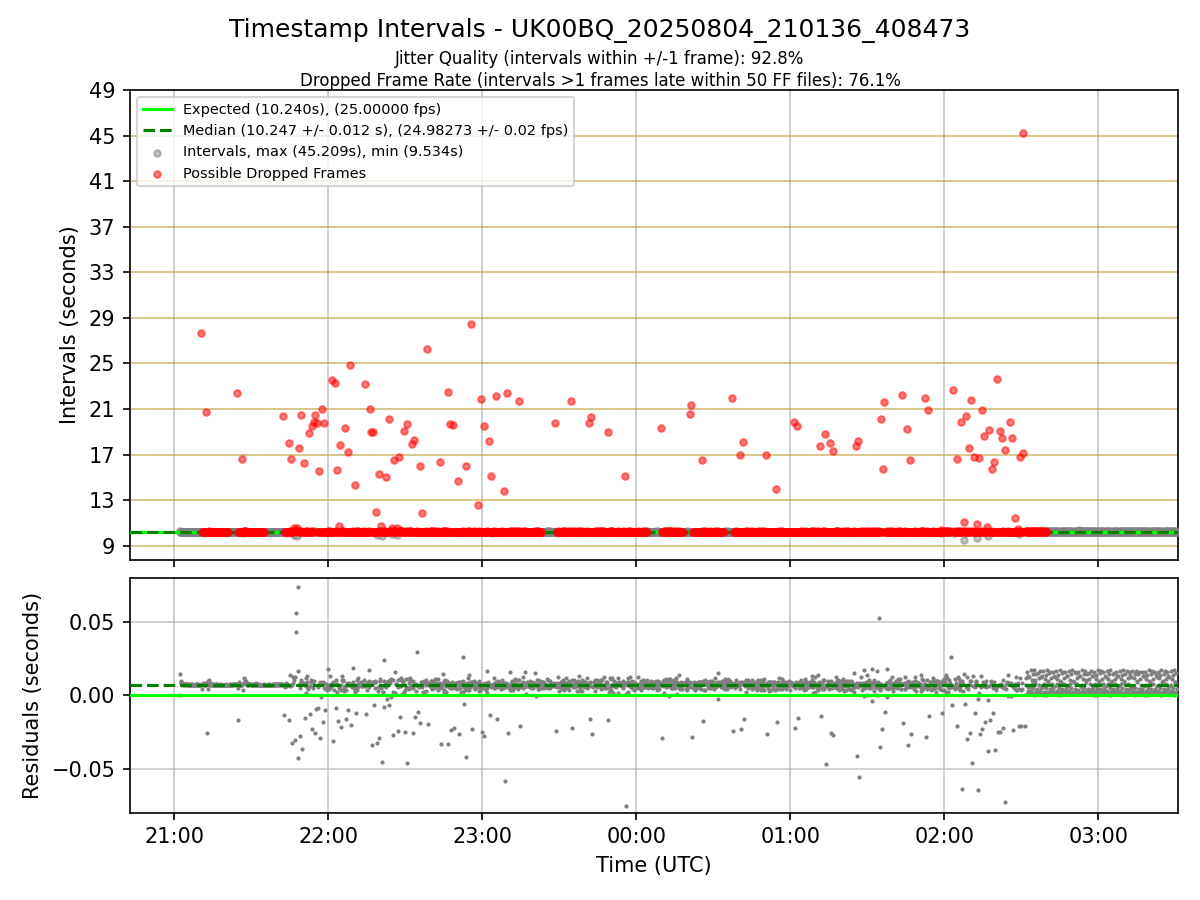The width and height of the screenshot is (1200, 900).
Task: Click the 'Time (UTC)' x-axis label
Action: click(654, 865)
